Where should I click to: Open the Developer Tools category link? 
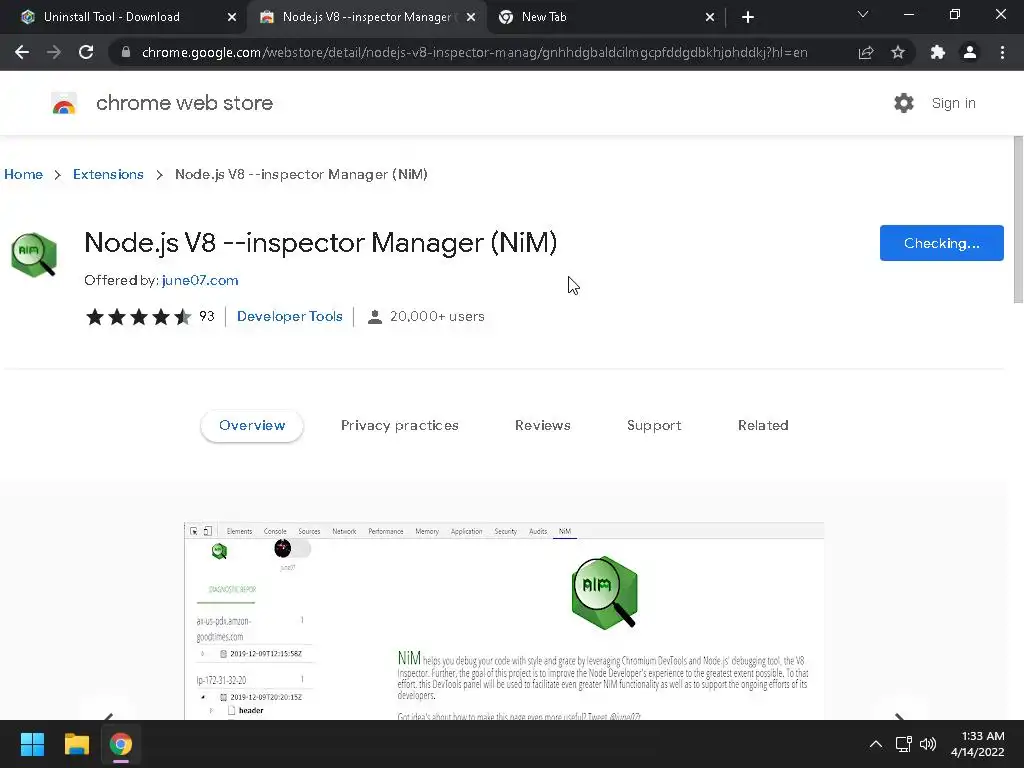click(290, 316)
